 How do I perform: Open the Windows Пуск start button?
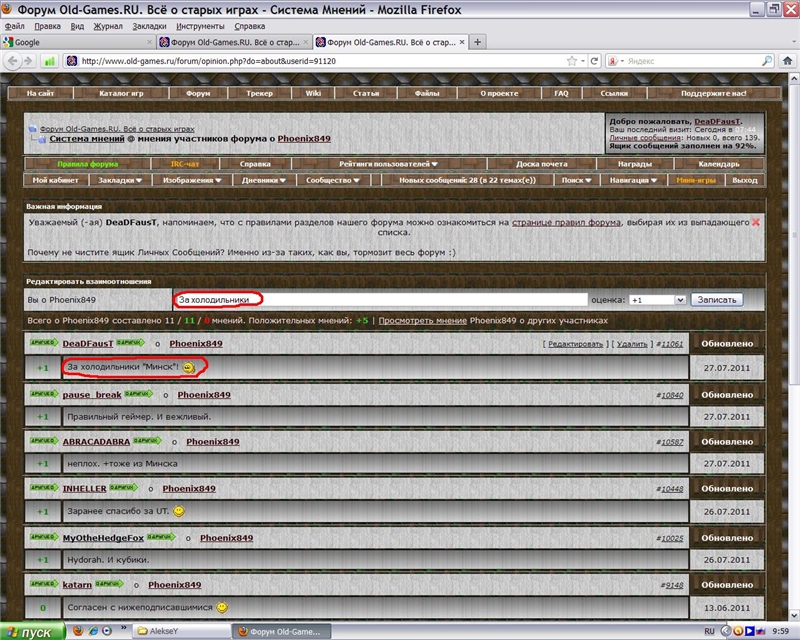tap(33, 632)
